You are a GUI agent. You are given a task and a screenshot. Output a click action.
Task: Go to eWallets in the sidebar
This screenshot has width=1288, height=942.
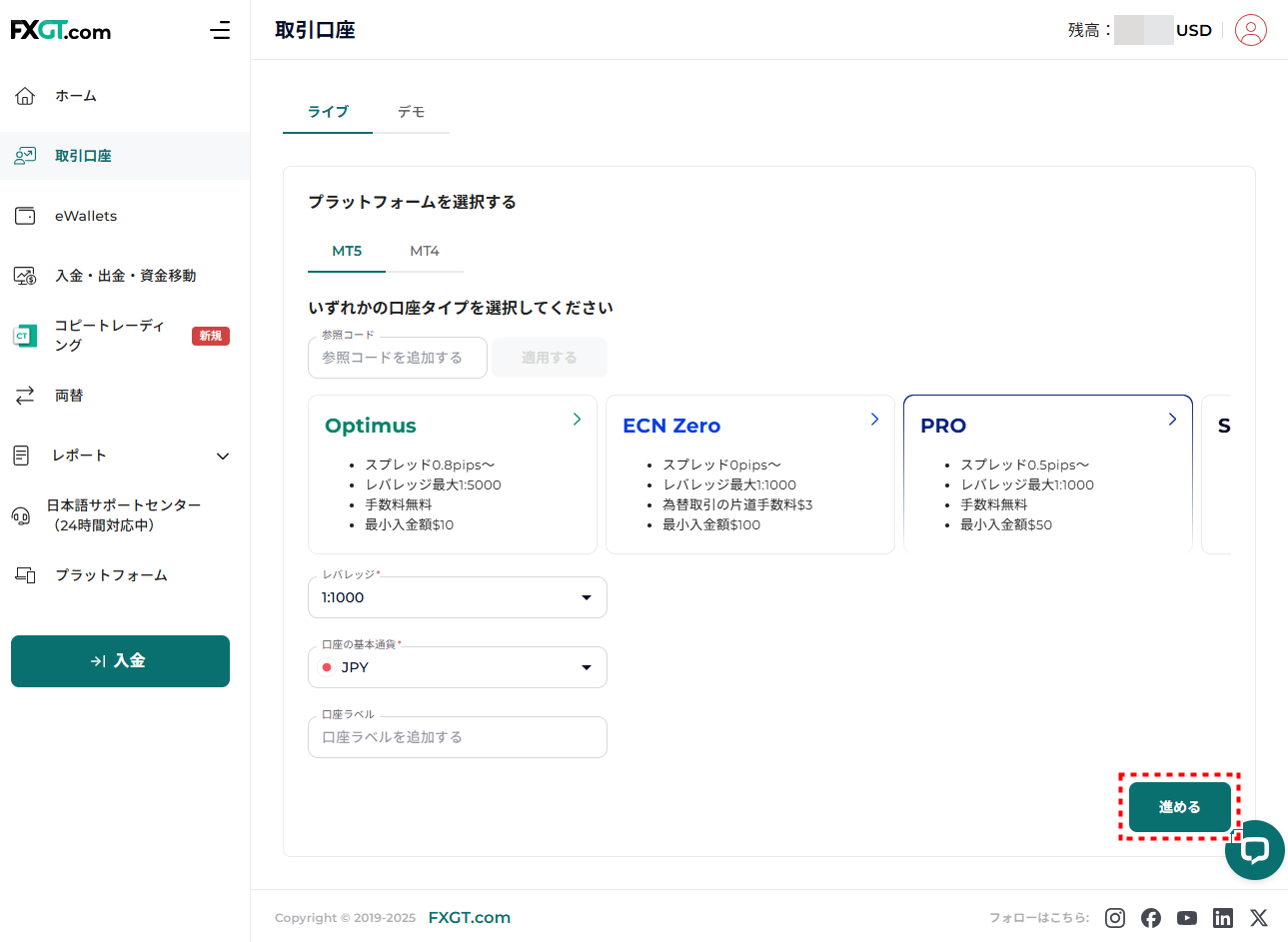(86, 216)
